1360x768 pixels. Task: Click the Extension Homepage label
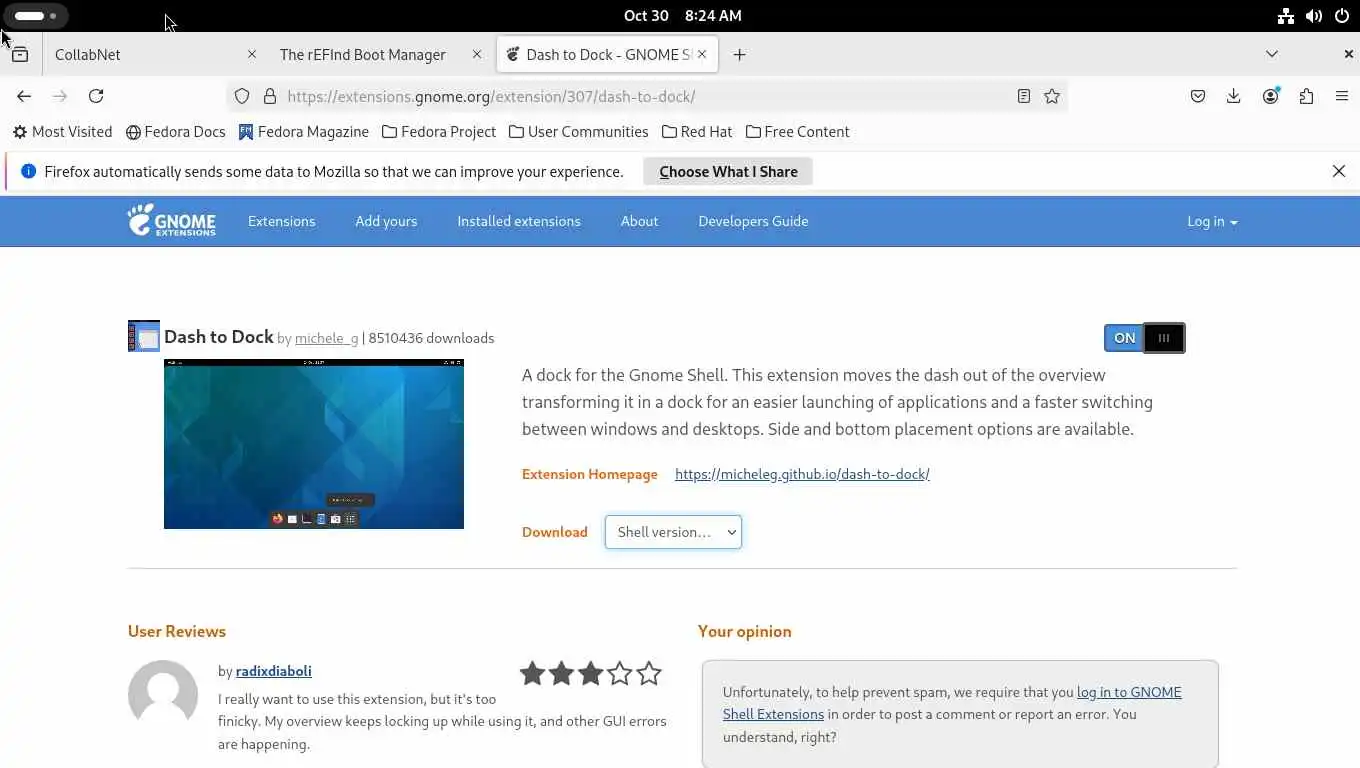pos(590,474)
